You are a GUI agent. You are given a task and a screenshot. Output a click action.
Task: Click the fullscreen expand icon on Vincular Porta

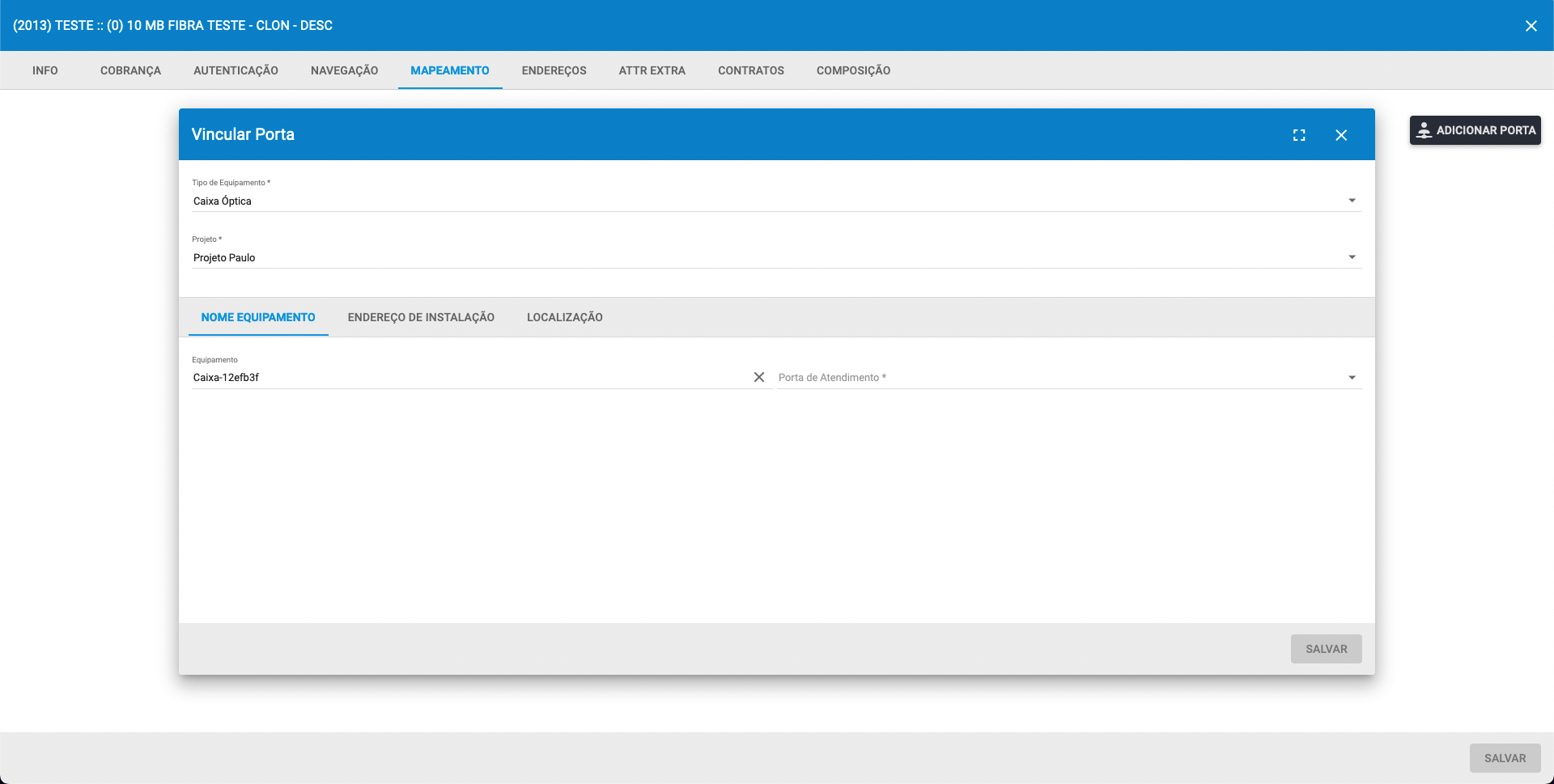pyautogui.click(x=1299, y=135)
